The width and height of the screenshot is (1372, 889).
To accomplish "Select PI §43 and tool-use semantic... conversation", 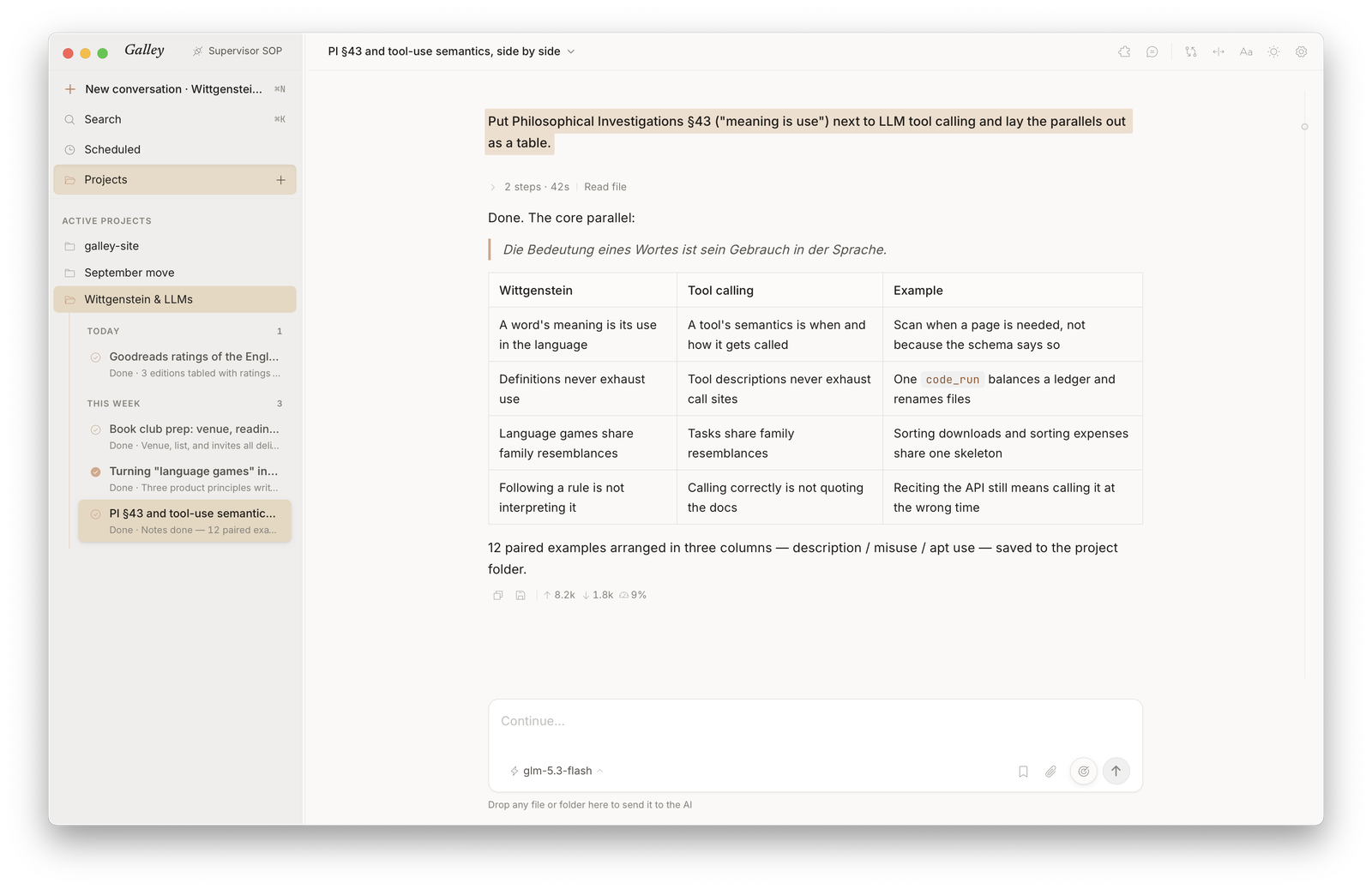I will pos(185,521).
